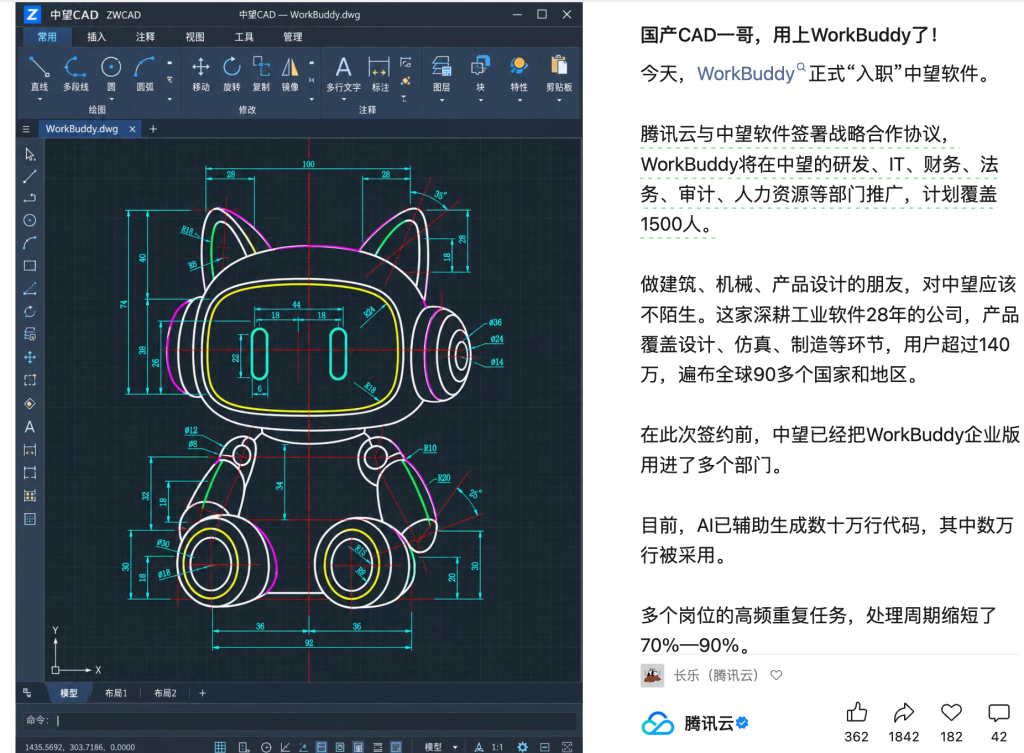Pick the rectangle tool in left toolbar

coord(29,266)
